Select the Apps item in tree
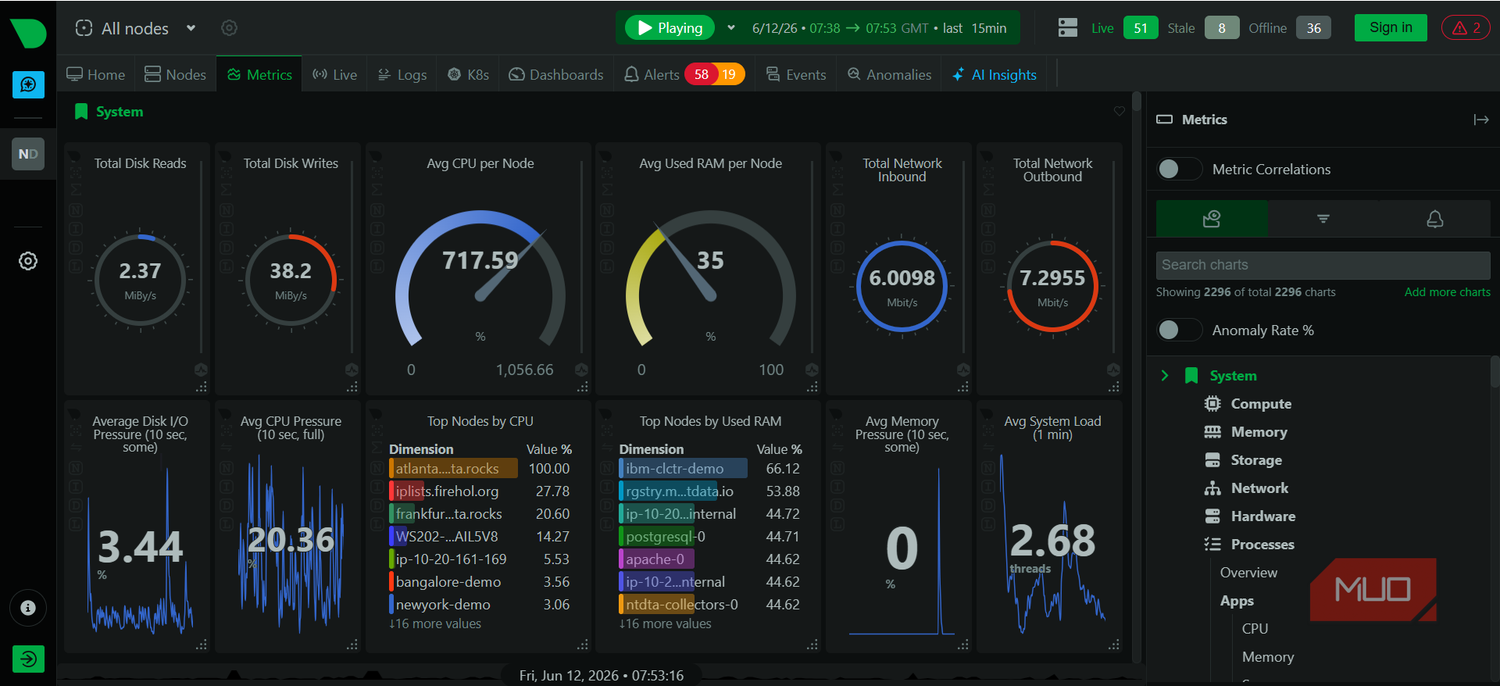 pyautogui.click(x=1237, y=601)
